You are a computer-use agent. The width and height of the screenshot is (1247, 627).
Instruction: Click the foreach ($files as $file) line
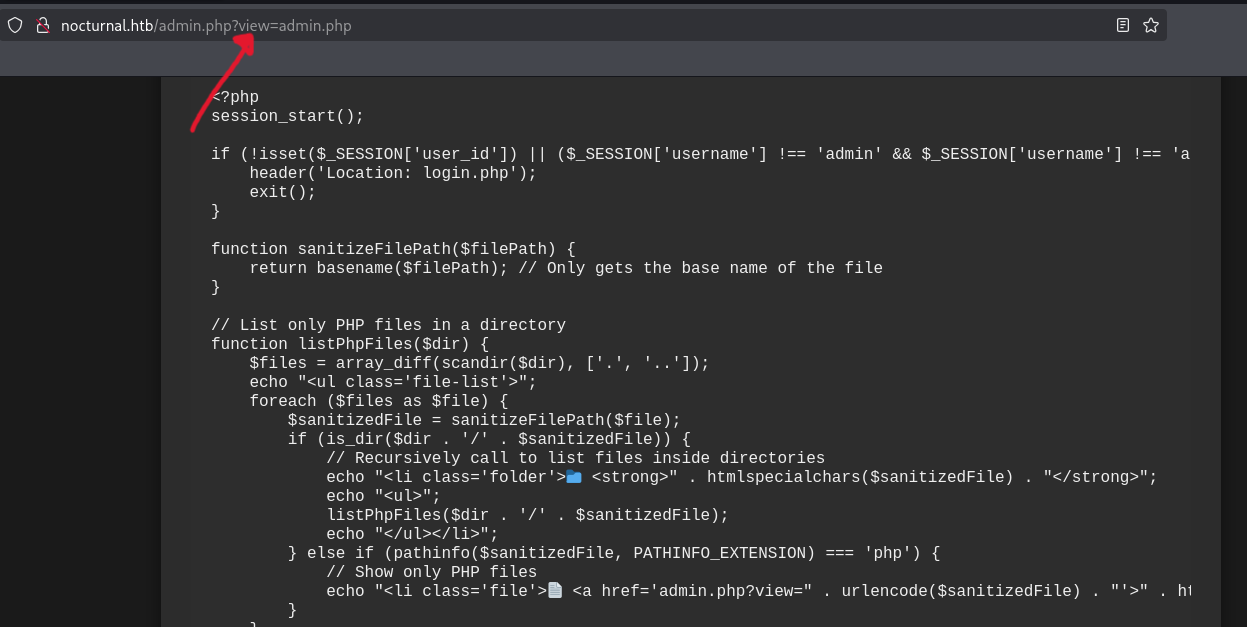[378, 401]
